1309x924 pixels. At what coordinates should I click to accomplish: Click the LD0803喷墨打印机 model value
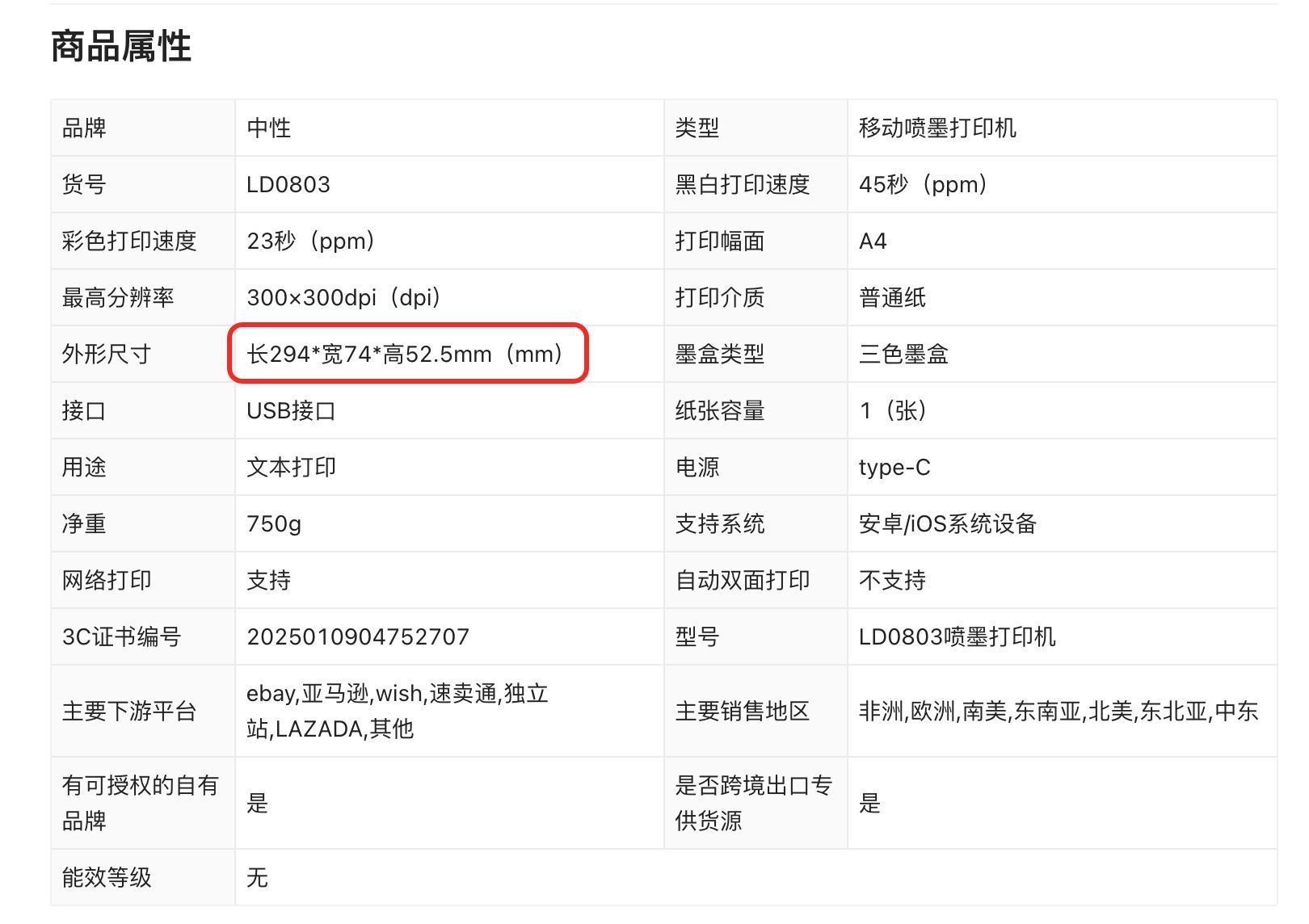pyautogui.click(x=957, y=637)
